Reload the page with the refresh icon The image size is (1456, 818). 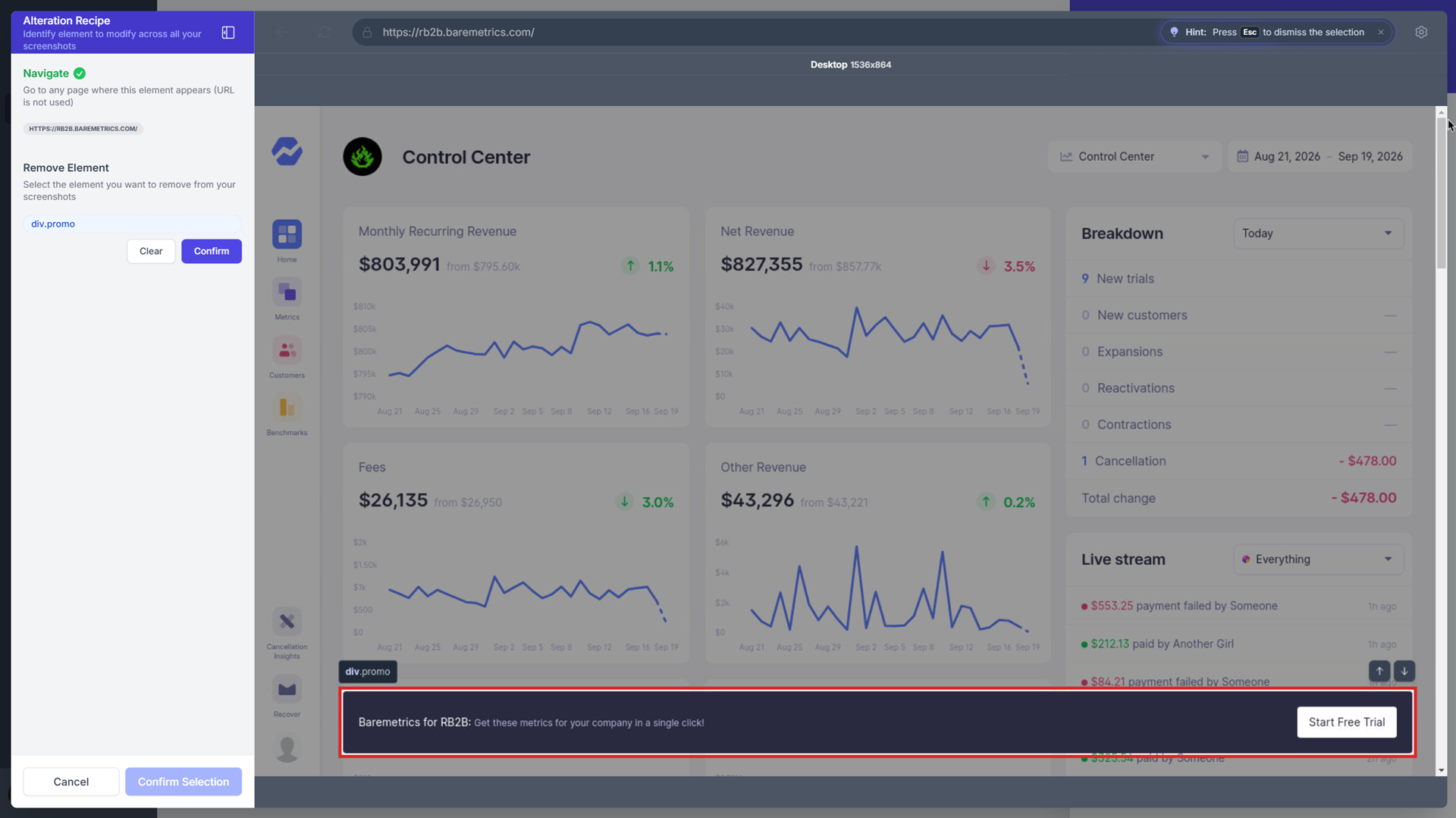point(325,33)
